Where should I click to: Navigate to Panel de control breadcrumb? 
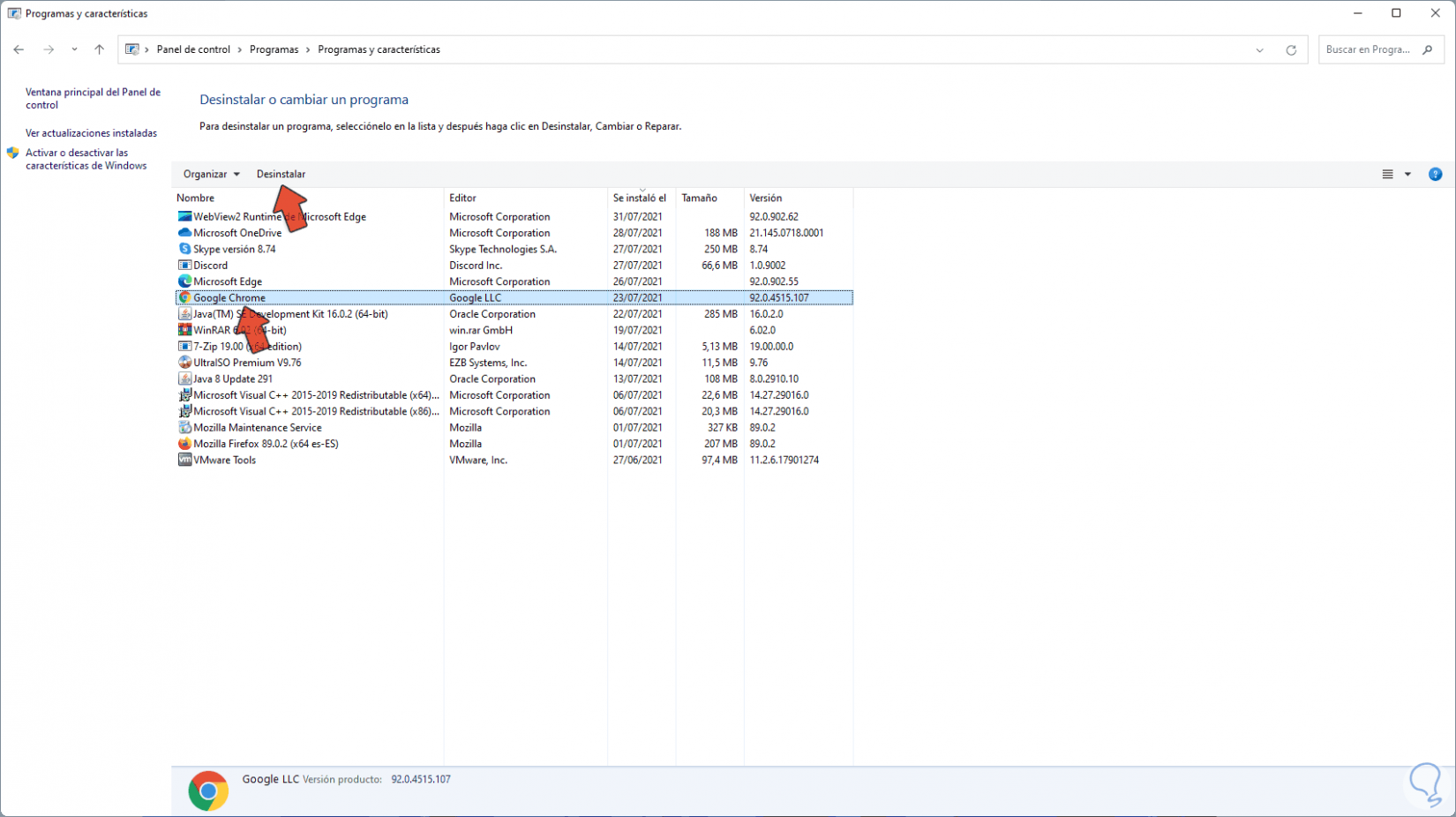193,49
